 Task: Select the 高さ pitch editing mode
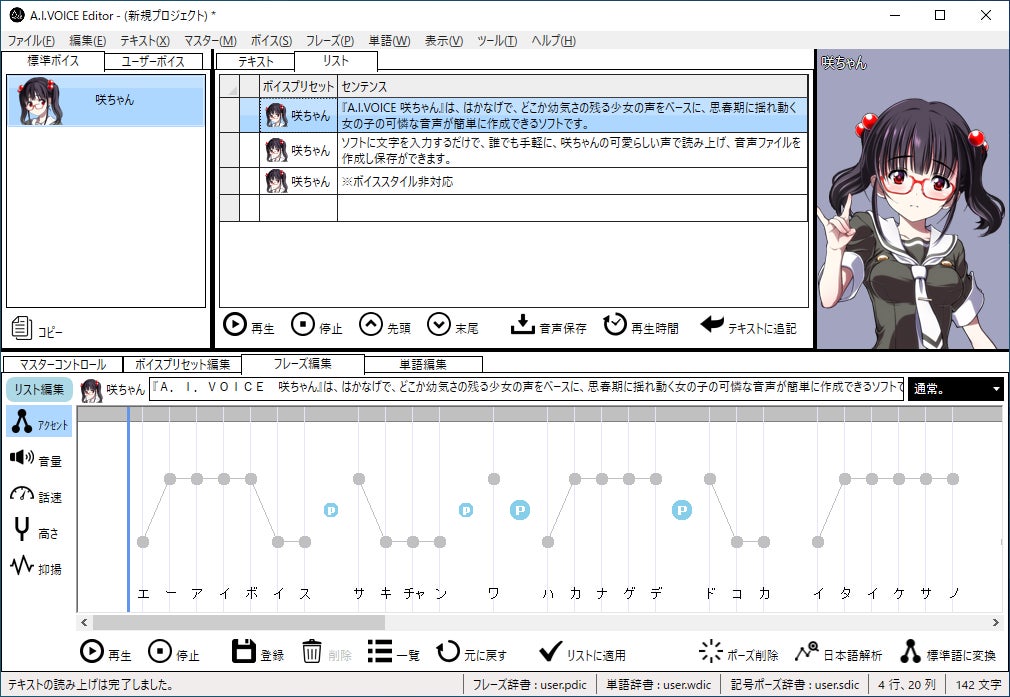(x=36, y=531)
